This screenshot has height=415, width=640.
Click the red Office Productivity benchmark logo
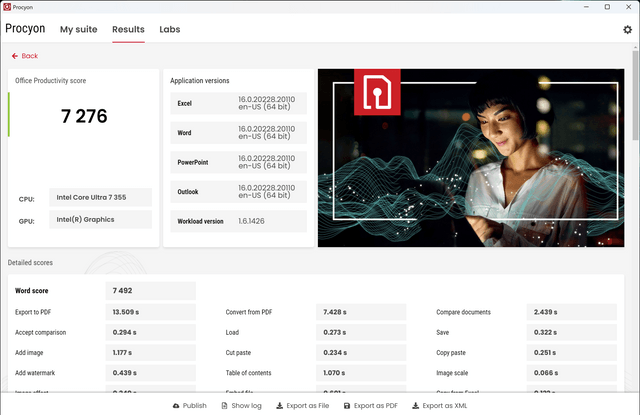(377, 92)
